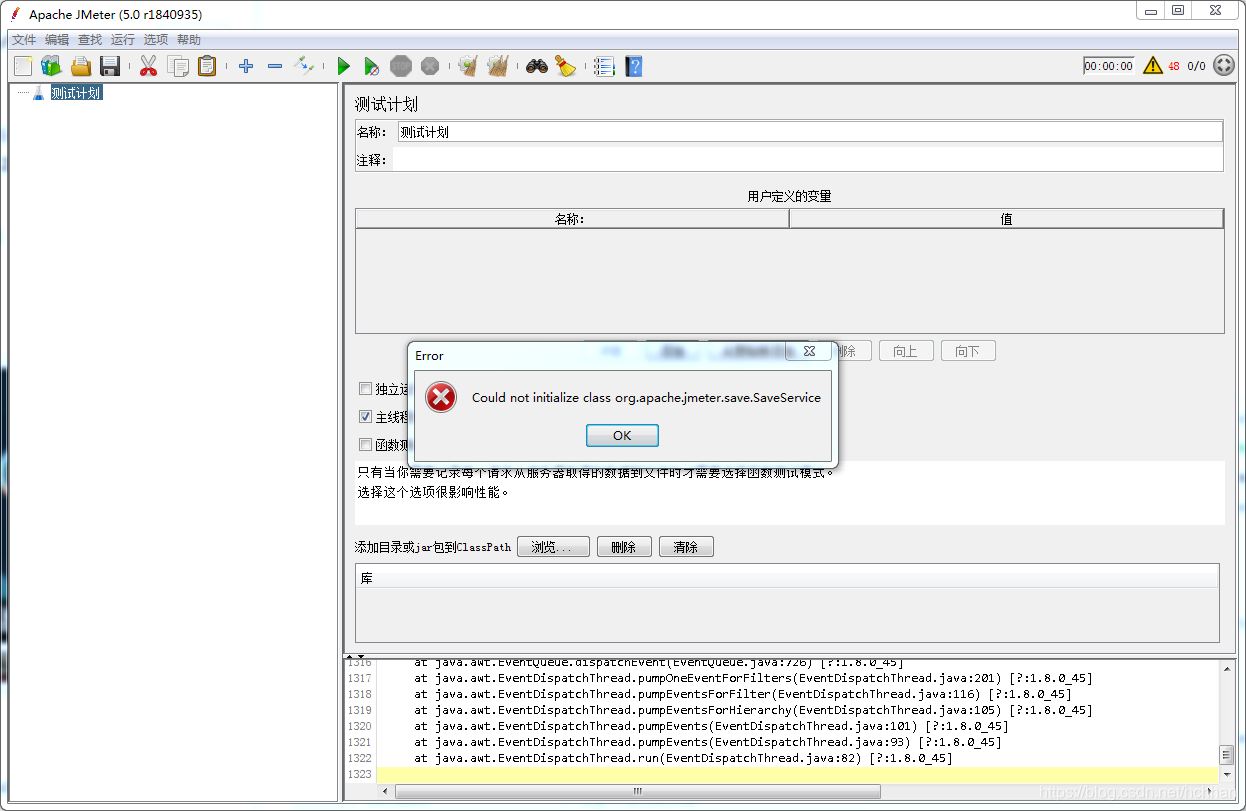Click the Toggle enable/disable icon
1246x811 pixels.
point(304,66)
